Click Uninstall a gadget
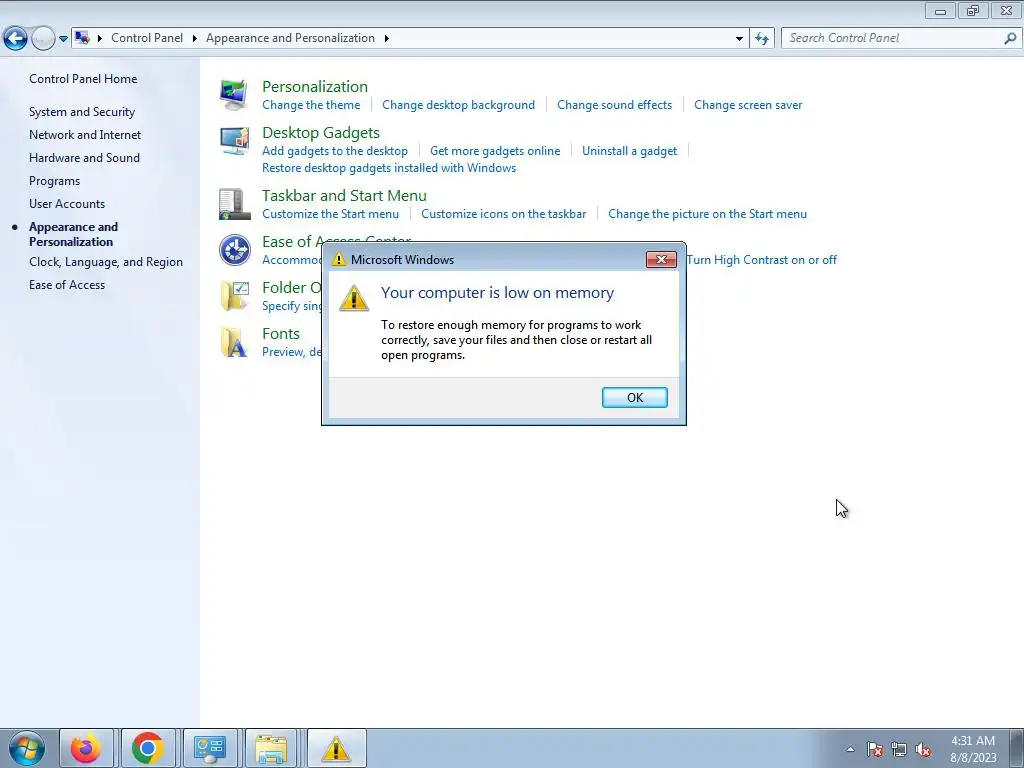1024x768 pixels. pyautogui.click(x=629, y=151)
